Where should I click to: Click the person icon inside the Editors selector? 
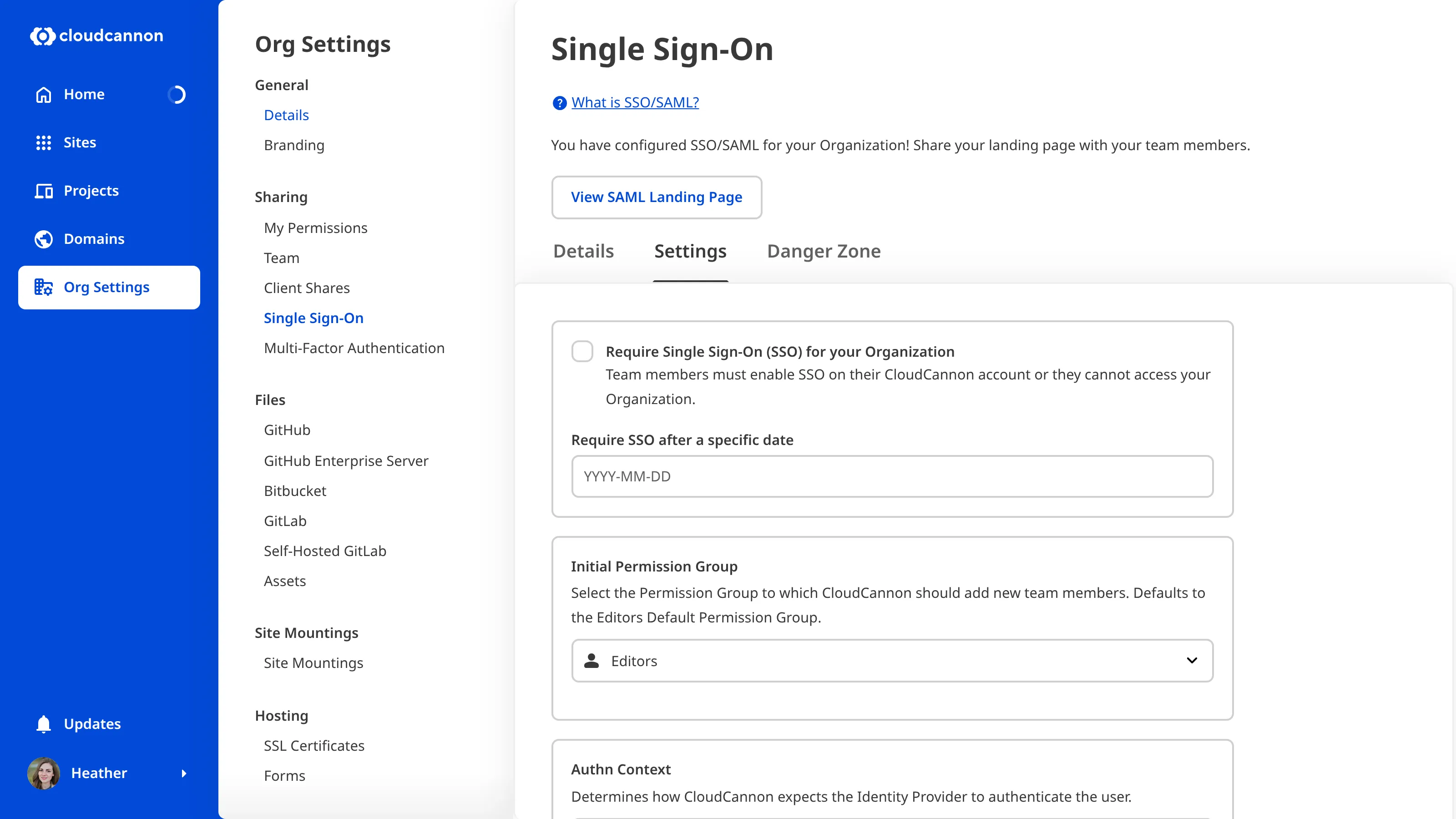pyautogui.click(x=591, y=661)
